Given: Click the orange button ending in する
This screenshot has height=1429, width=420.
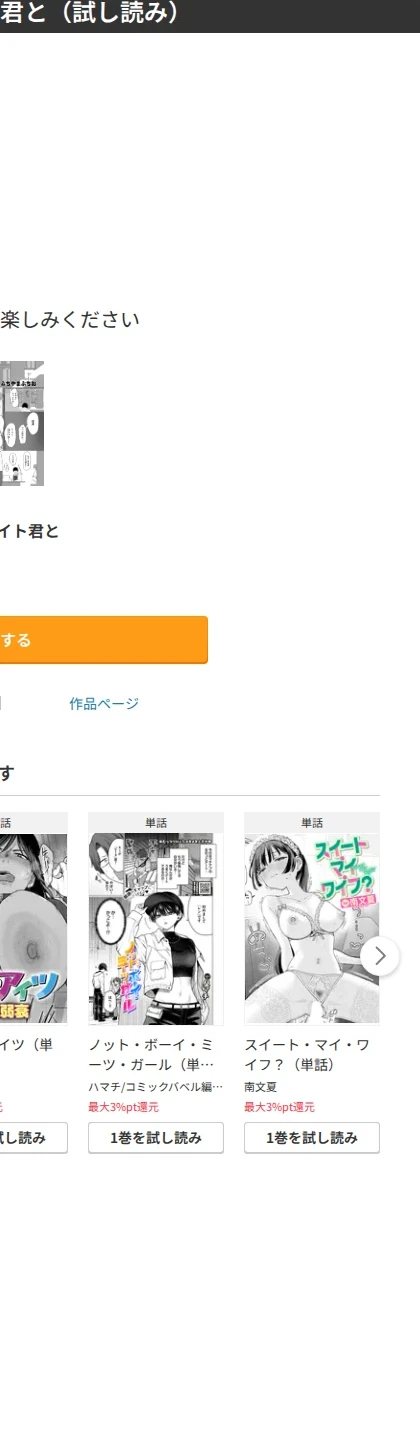Looking at the screenshot, I should (x=104, y=640).
